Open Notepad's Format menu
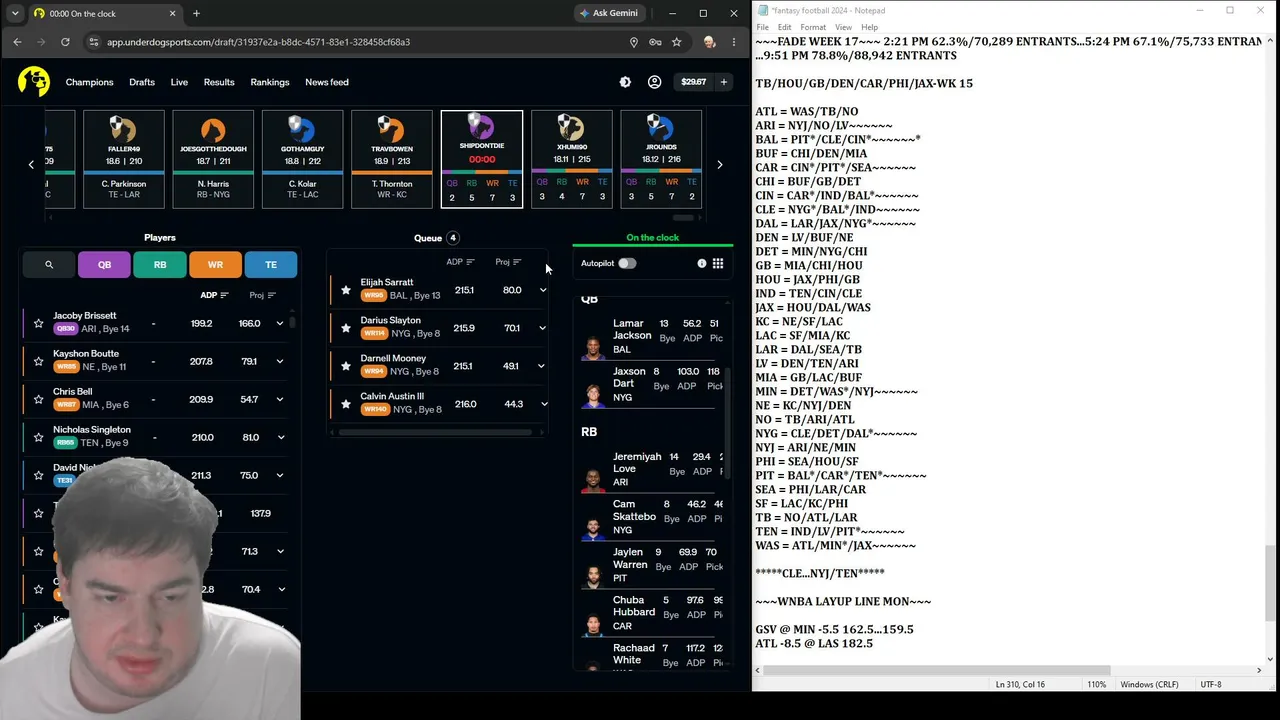 click(x=813, y=27)
